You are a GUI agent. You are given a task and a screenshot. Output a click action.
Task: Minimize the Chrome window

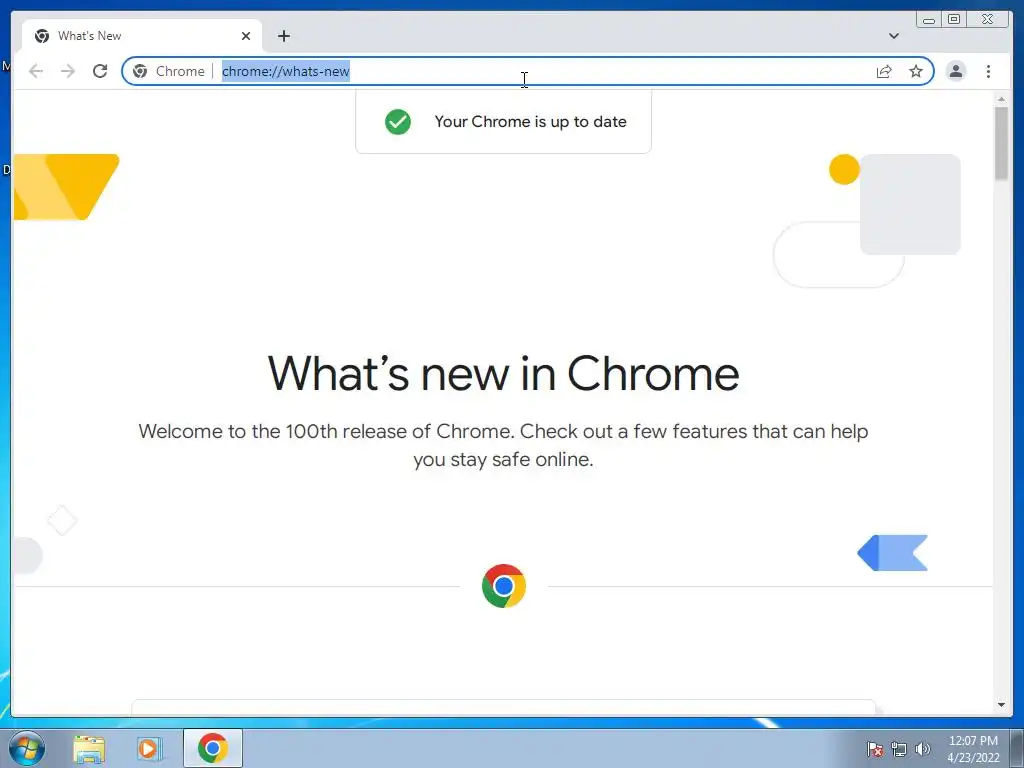(928, 20)
